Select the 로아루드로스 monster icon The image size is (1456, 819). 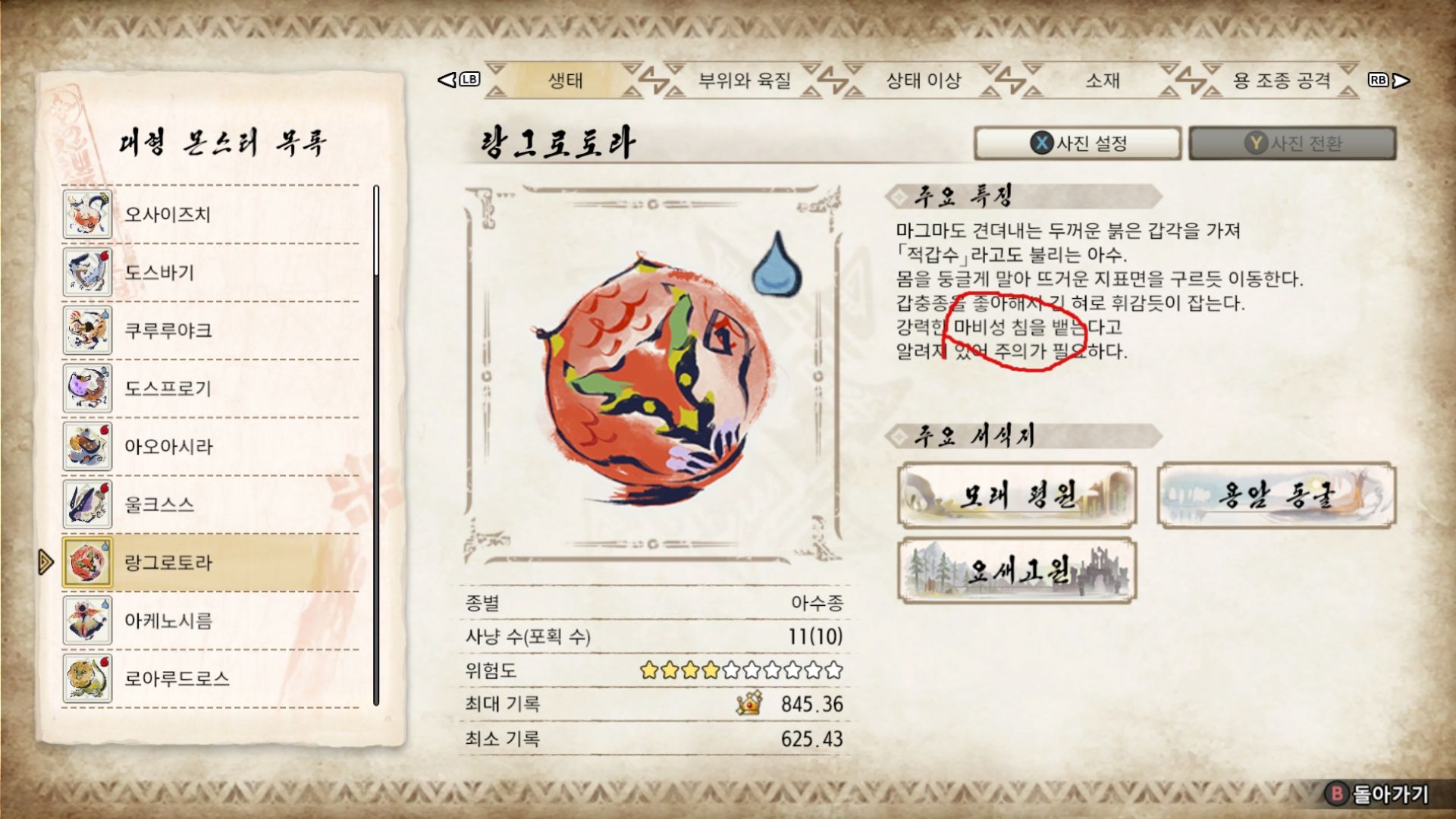[x=87, y=678]
